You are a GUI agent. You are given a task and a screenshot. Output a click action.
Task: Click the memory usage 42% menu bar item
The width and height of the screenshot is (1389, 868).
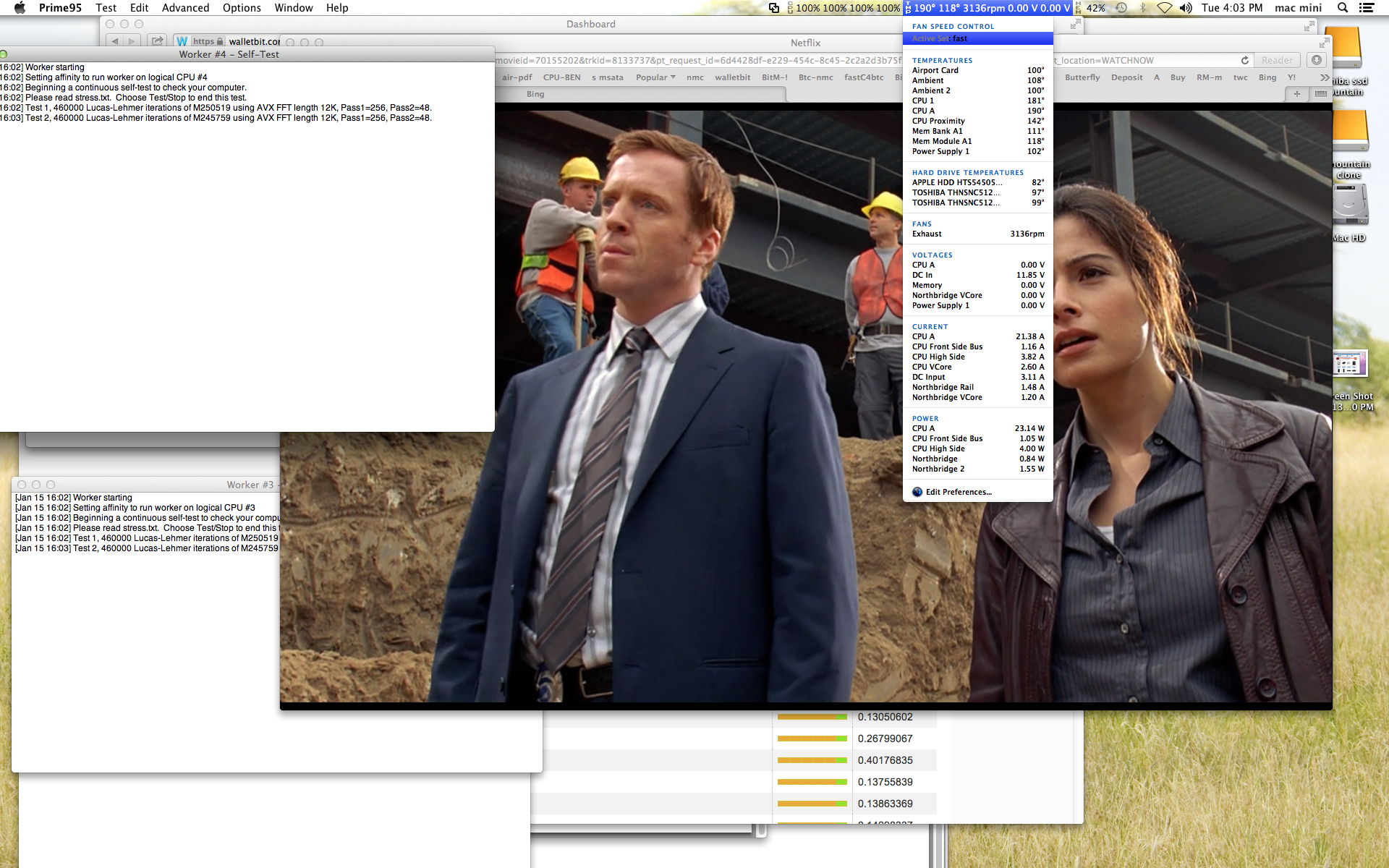point(1090,8)
